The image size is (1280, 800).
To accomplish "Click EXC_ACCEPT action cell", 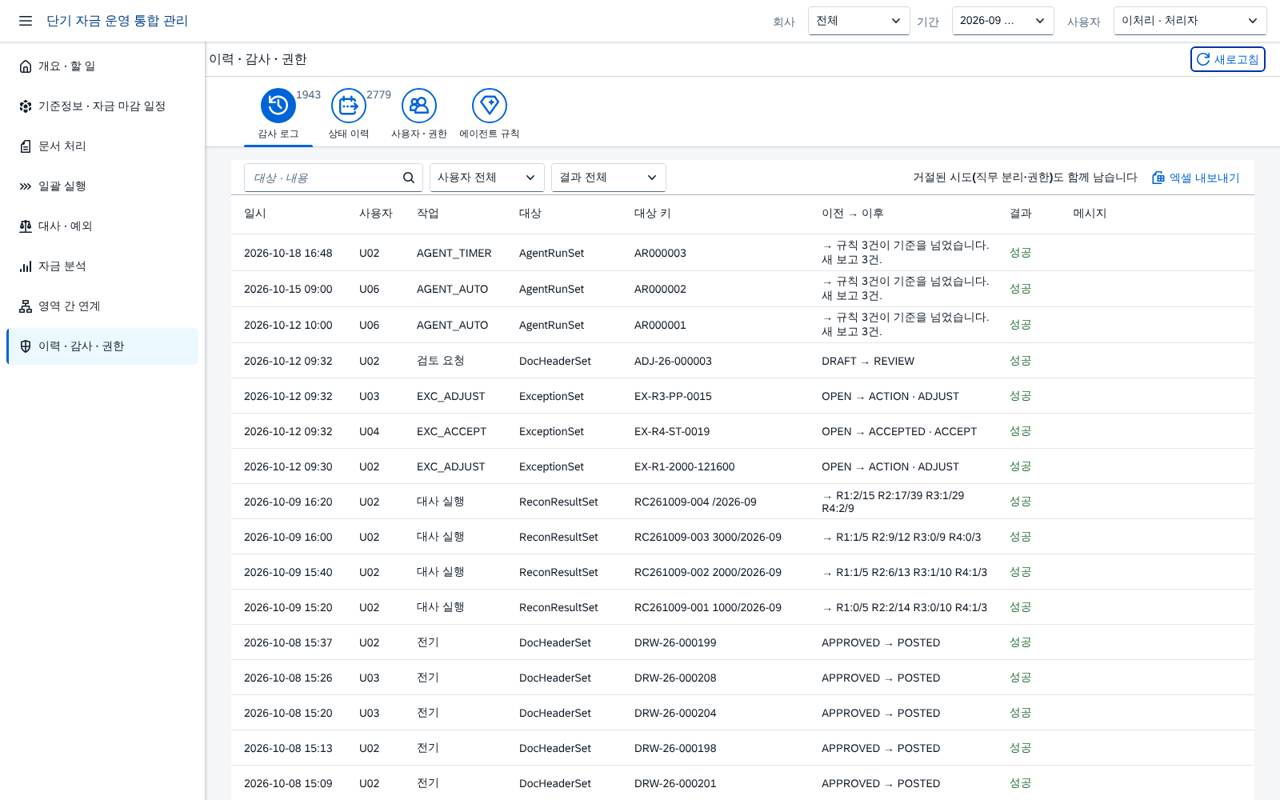I will 452,431.
